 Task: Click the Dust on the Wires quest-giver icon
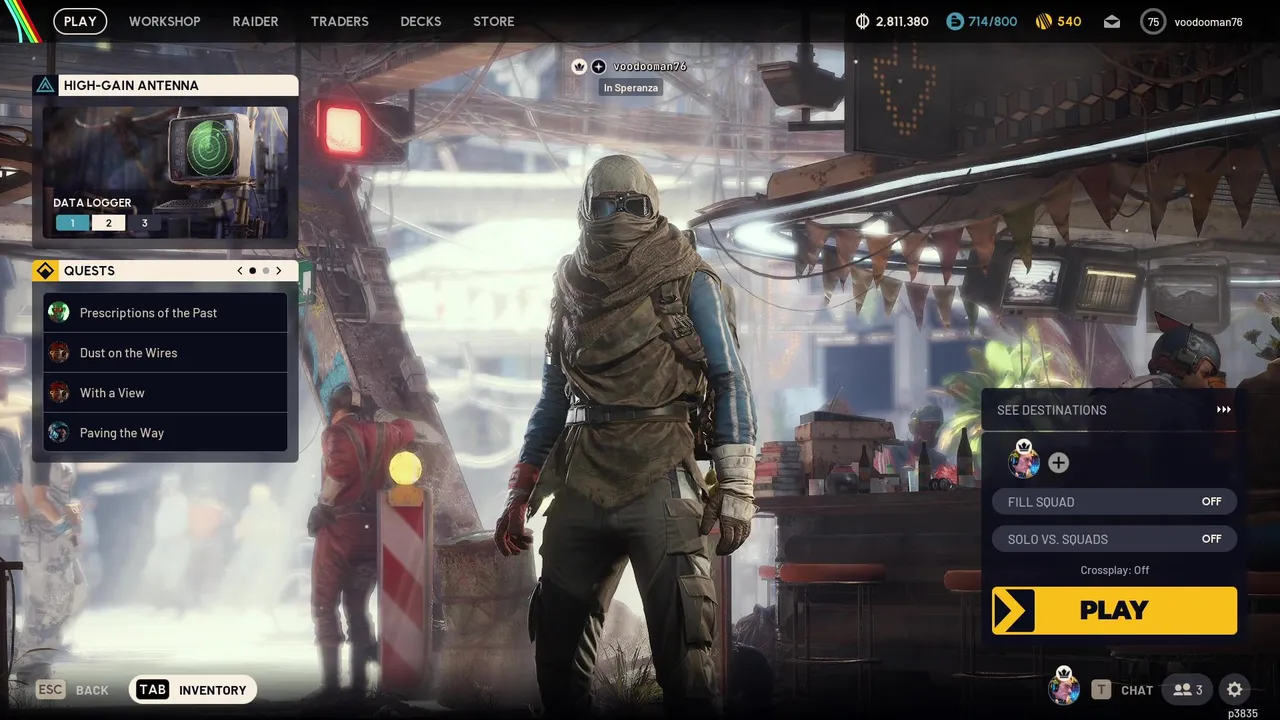pyautogui.click(x=60, y=353)
